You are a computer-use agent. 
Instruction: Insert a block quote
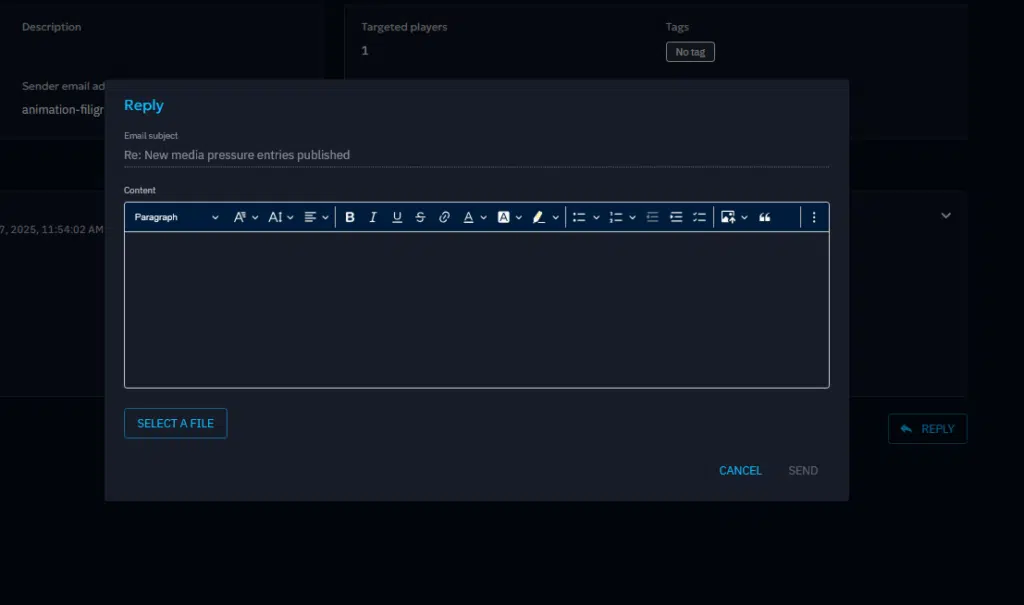(x=765, y=217)
